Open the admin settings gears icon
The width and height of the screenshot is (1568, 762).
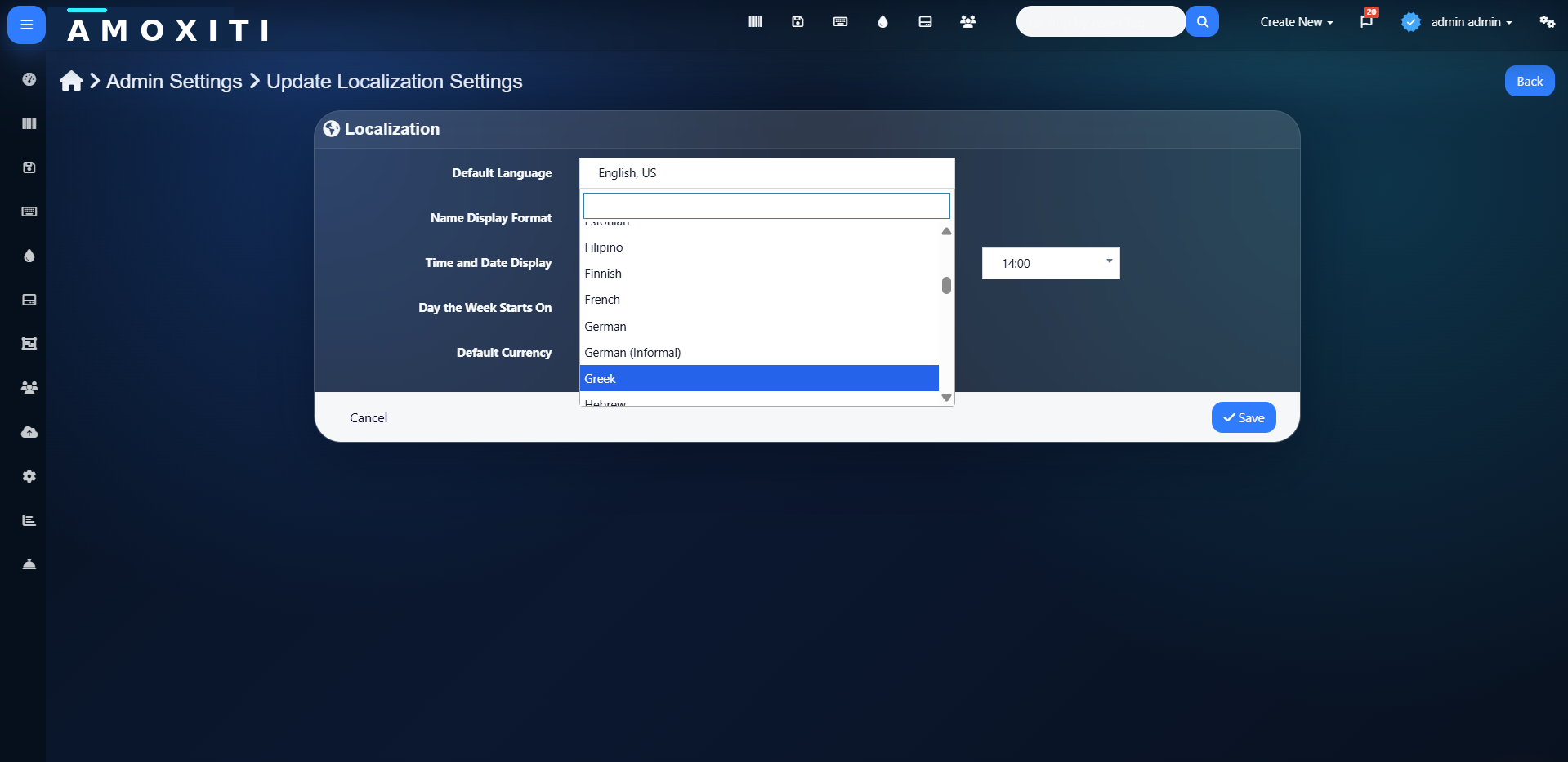click(x=1547, y=22)
